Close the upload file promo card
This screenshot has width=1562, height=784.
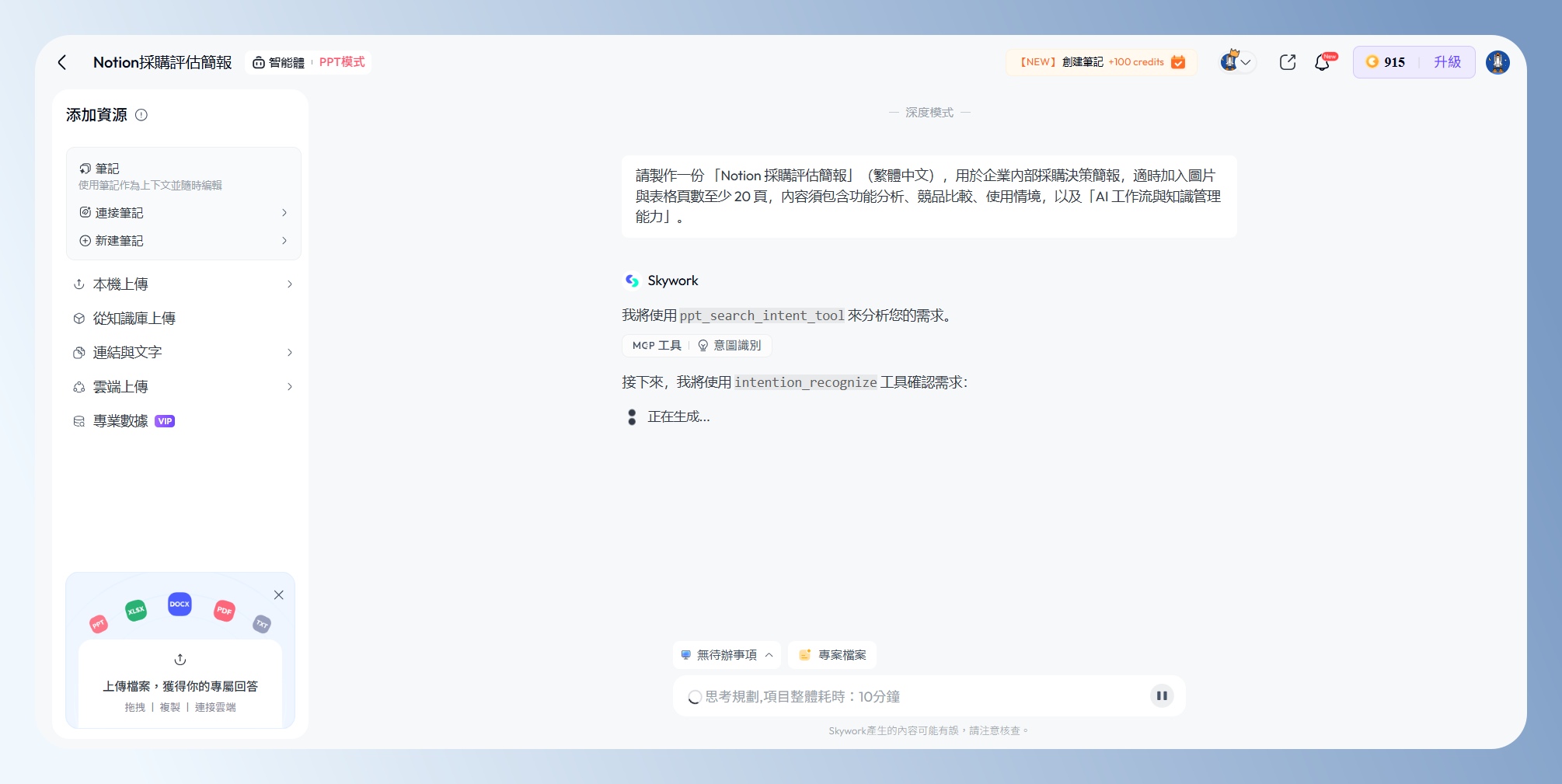click(x=278, y=595)
